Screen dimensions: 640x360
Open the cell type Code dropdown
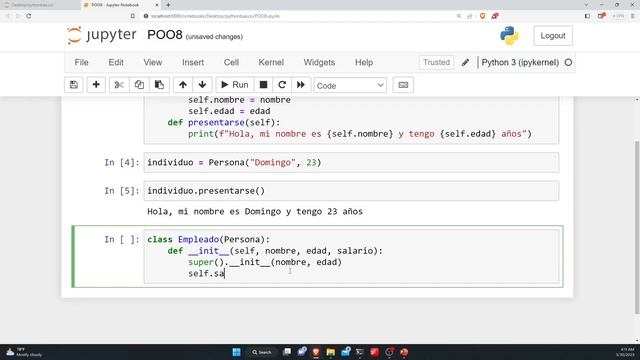(350, 85)
